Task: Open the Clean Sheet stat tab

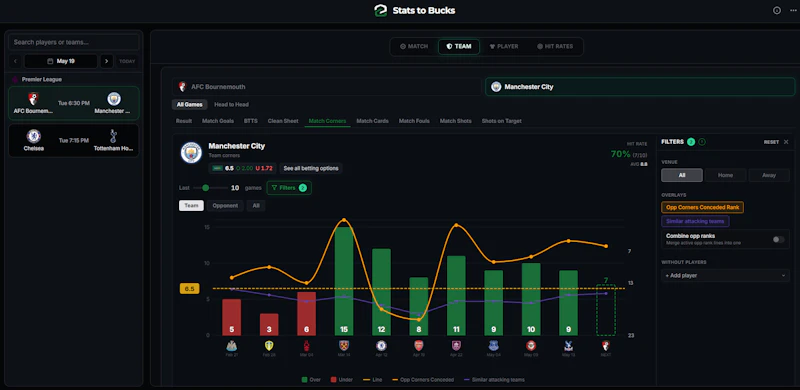Action: pyautogui.click(x=283, y=121)
